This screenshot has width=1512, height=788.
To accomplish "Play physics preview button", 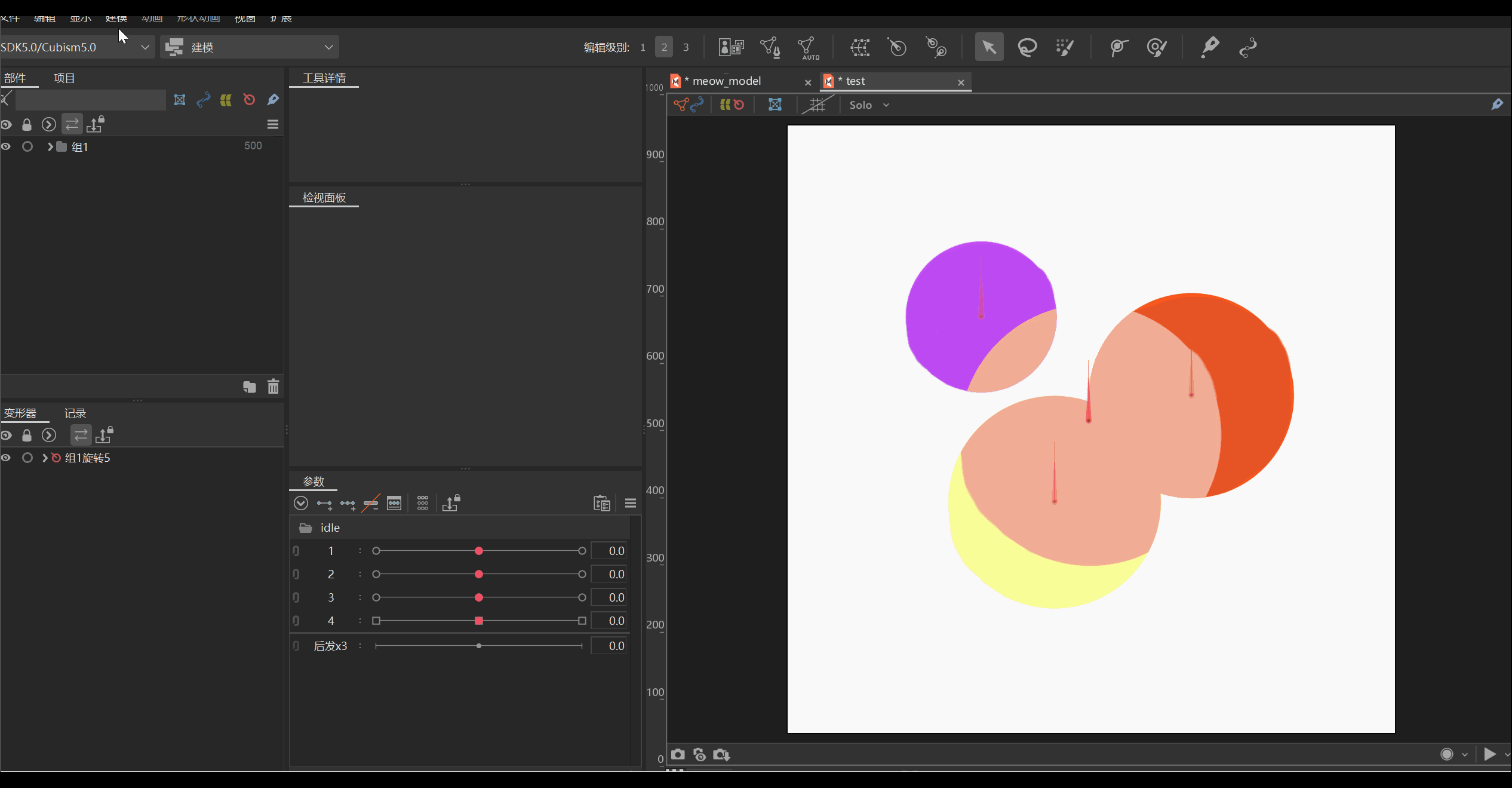I will coord(1490,754).
